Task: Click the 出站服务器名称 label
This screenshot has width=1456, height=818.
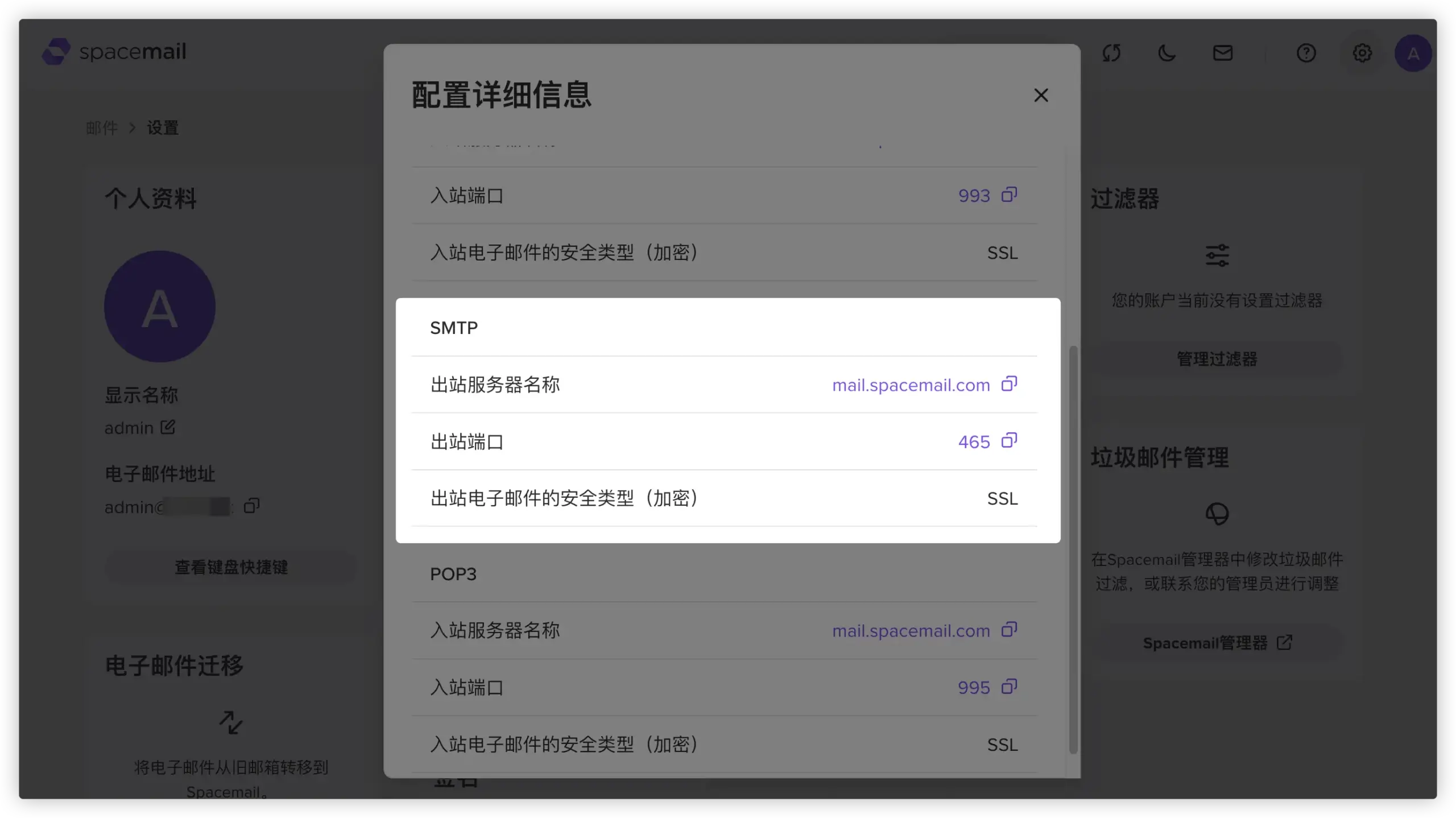Action: 495,385
